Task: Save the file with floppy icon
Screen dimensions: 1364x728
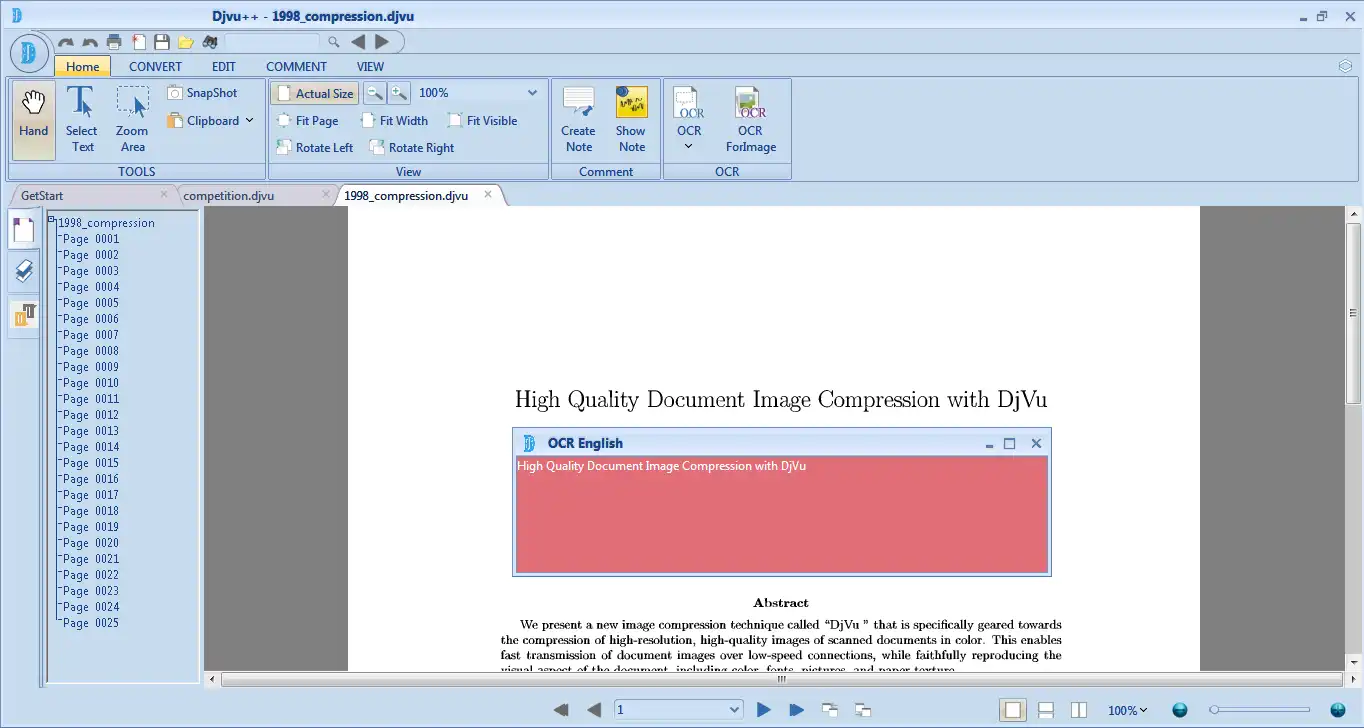Action: pyautogui.click(x=161, y=42)
